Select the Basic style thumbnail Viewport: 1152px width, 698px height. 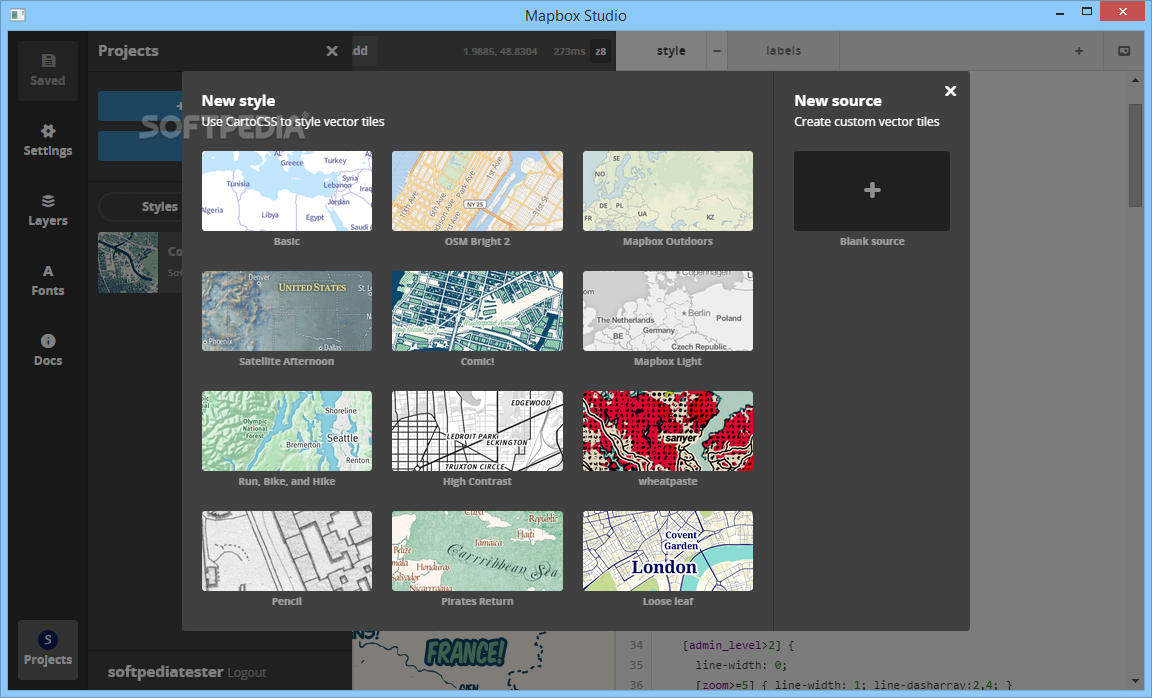[x=287, y=191]
